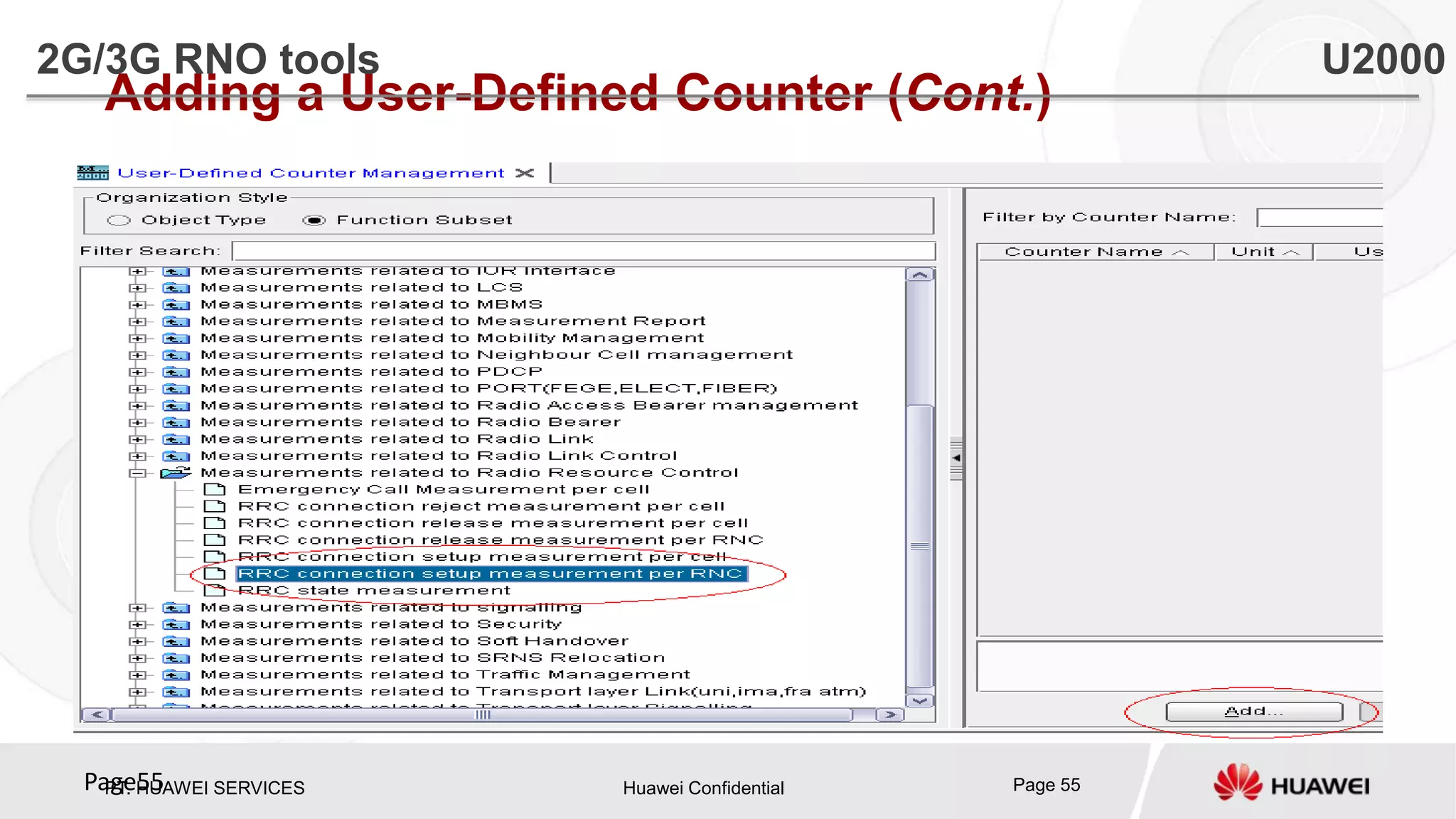Click folder icon for LCS measurements
The height and width of the screenshot is (819, 1456).
pos(176,288)
